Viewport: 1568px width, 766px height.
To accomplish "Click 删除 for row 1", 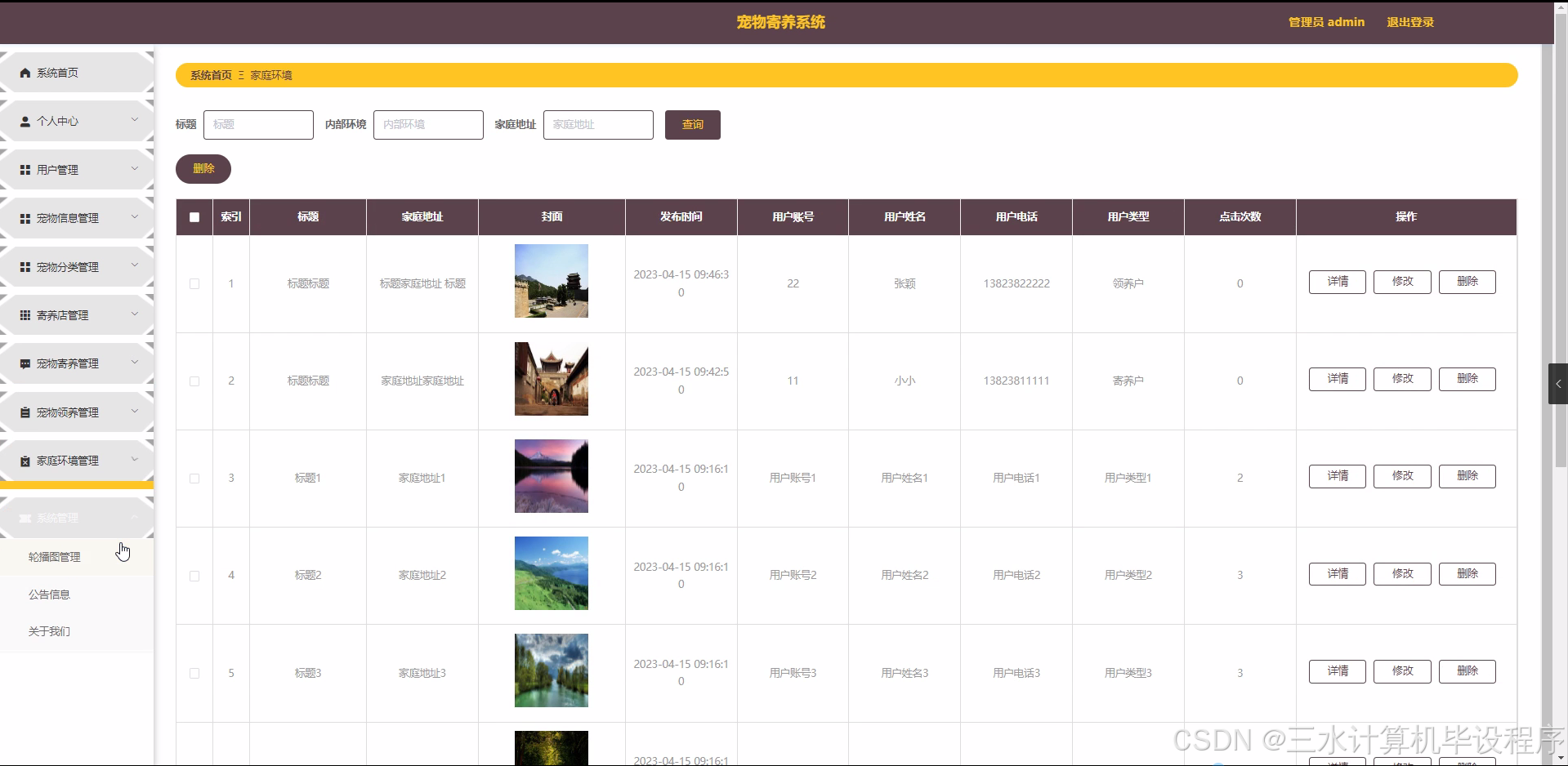I will (1467, 282).
